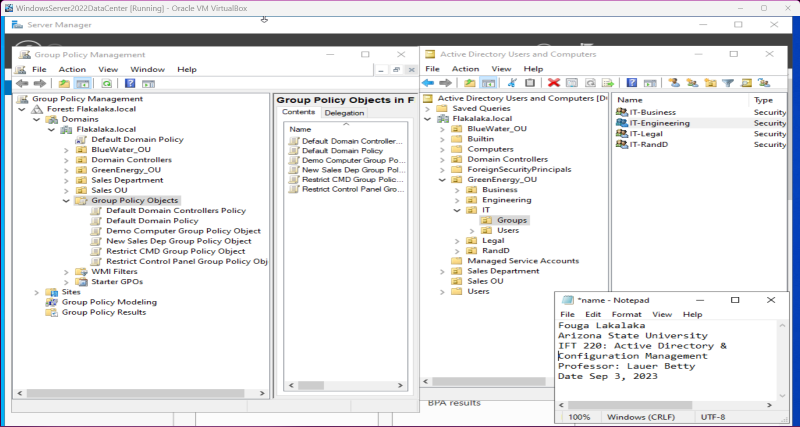
Task: Click the Forward arrow in Group Policy Management toolbar
Action: (40, 84)
